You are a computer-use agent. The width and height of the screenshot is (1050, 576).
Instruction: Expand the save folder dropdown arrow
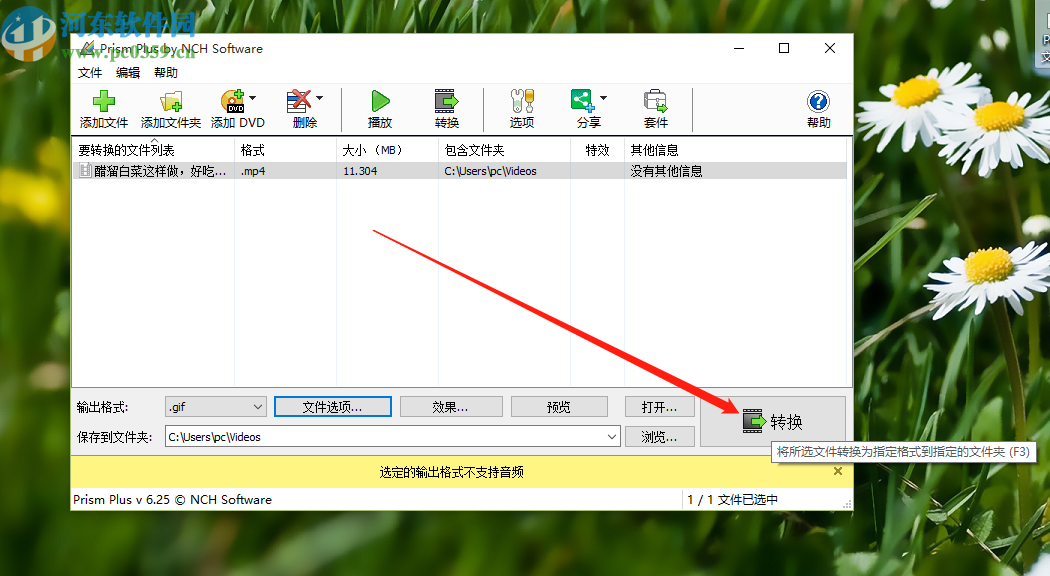coord(612,437)
